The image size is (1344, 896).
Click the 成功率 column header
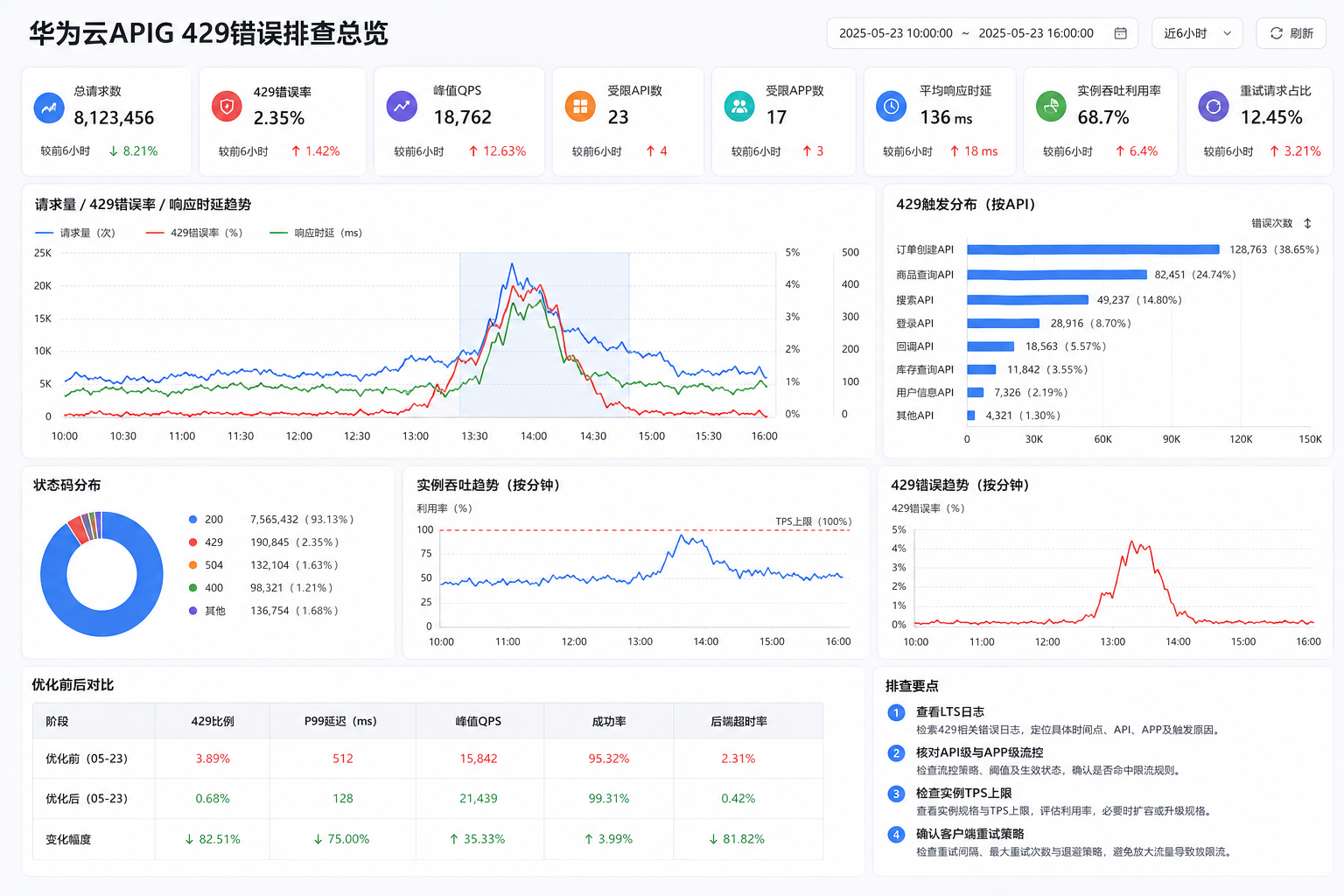coord(609,721)
